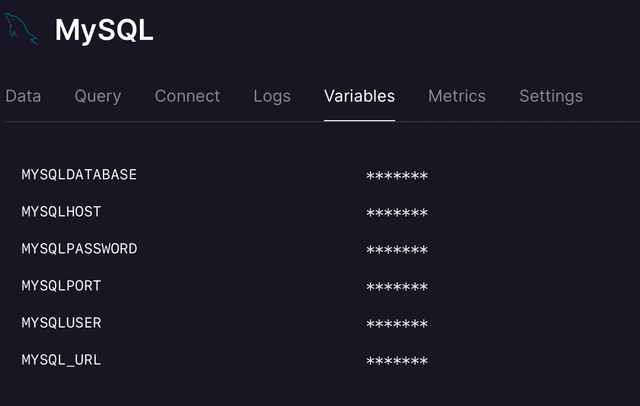The width and height of the screenshot is (640, 406).
Task: Click the MySQL service title
Action: click(104, 30)
